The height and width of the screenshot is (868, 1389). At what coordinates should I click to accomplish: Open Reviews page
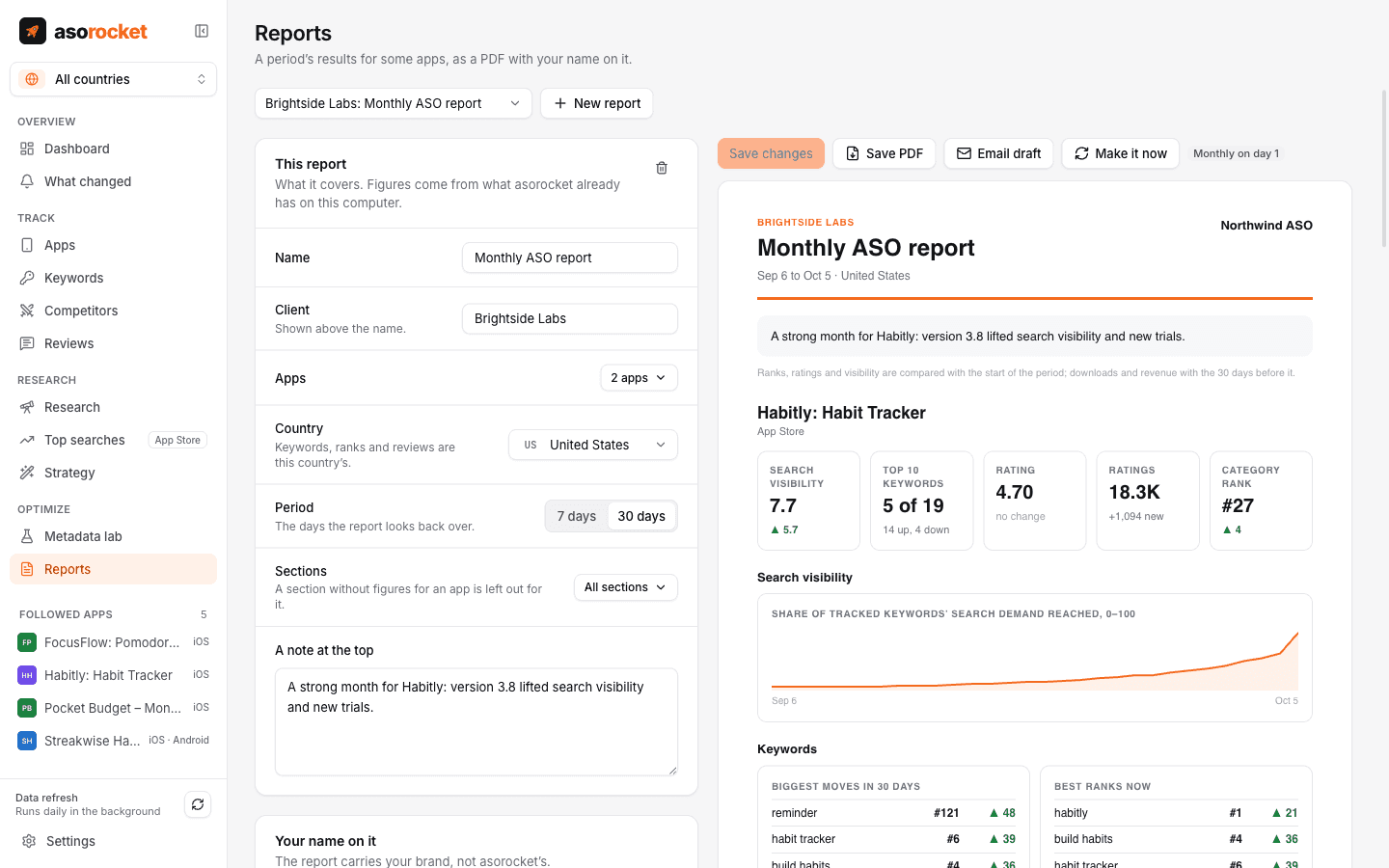[114, 343]
